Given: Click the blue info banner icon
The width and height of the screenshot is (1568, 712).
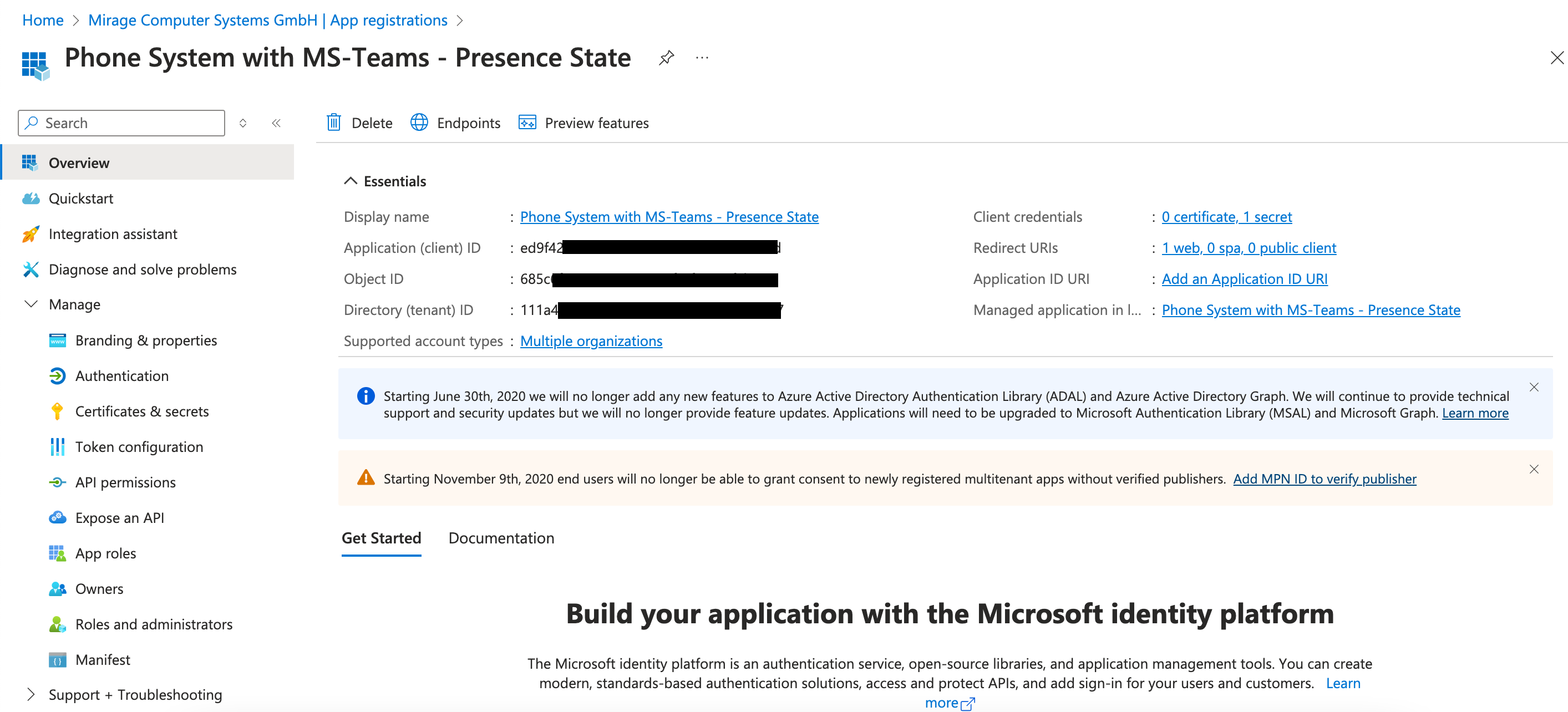Looking at the screenshot, I should pyautogui.click(x=366, y=396).
